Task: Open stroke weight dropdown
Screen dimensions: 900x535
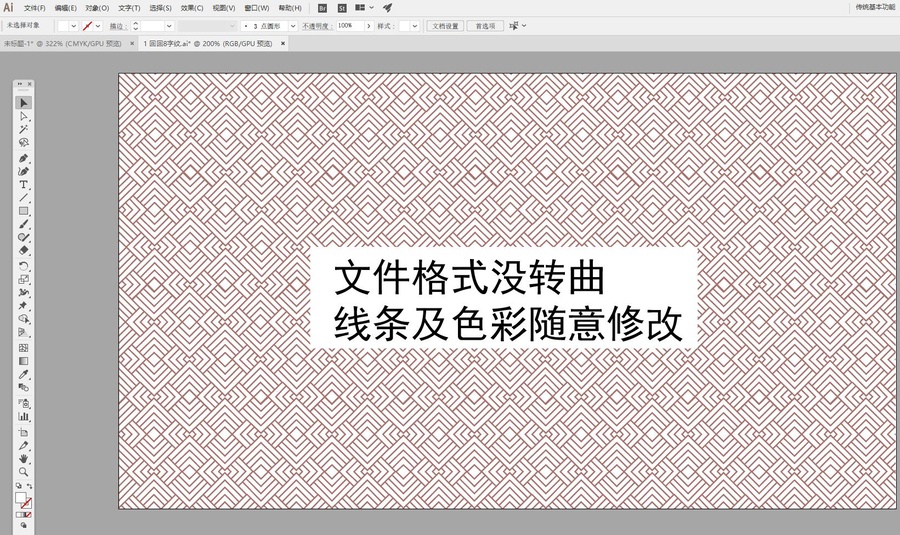Action: click(x=169, y=26)
